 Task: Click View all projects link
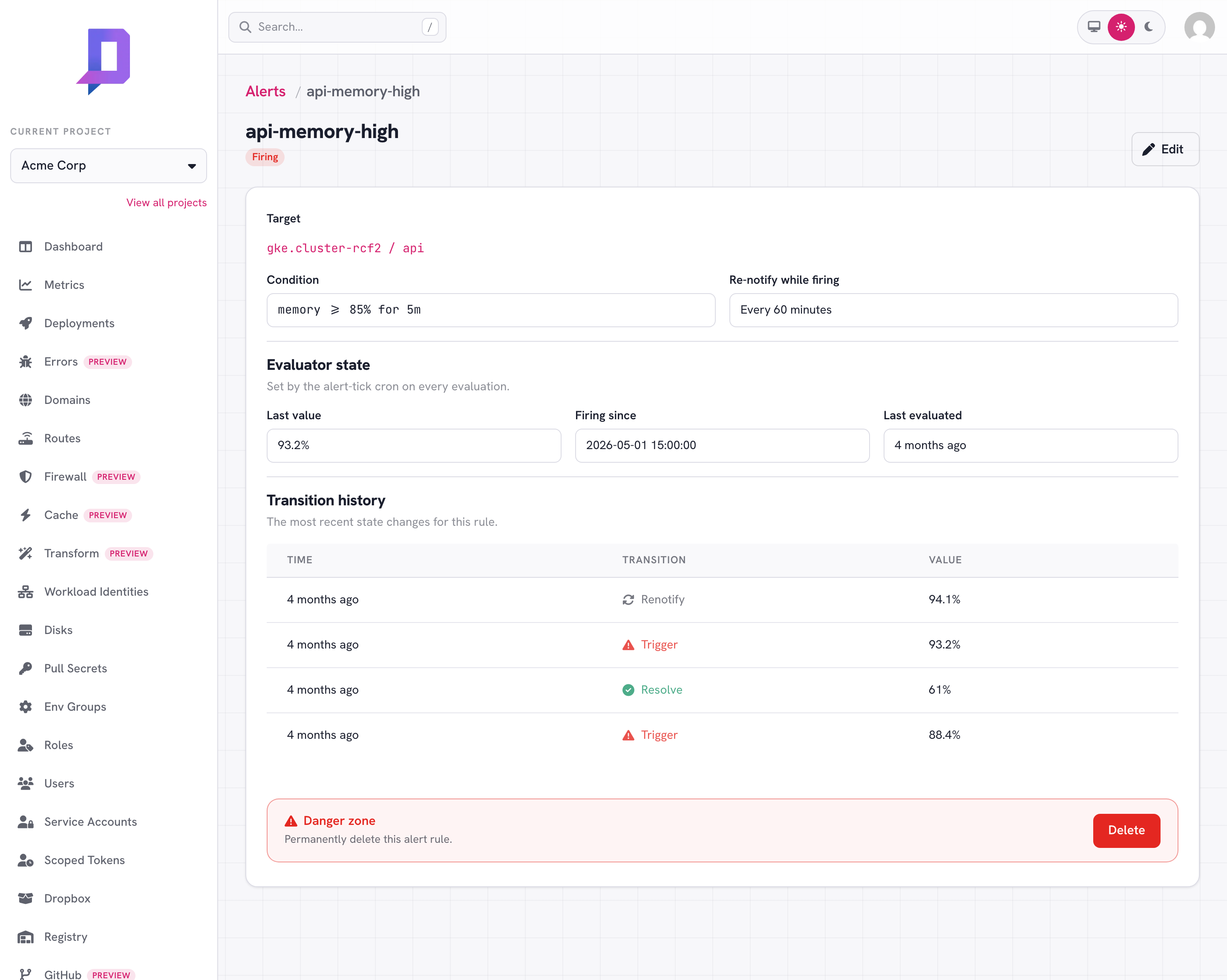(166, 202)
